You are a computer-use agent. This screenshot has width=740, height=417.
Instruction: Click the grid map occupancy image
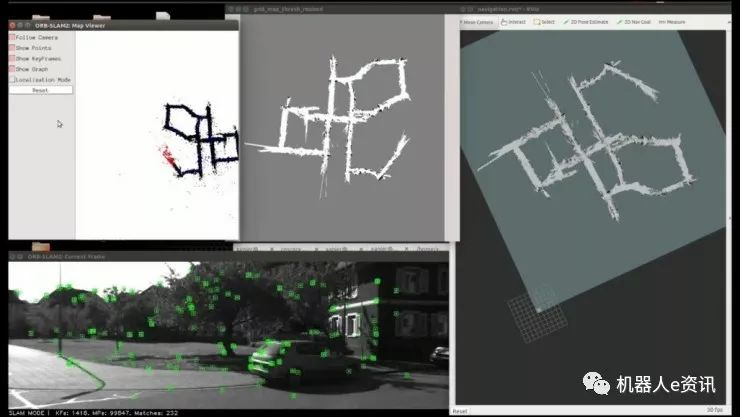click(x=343, y=127)
